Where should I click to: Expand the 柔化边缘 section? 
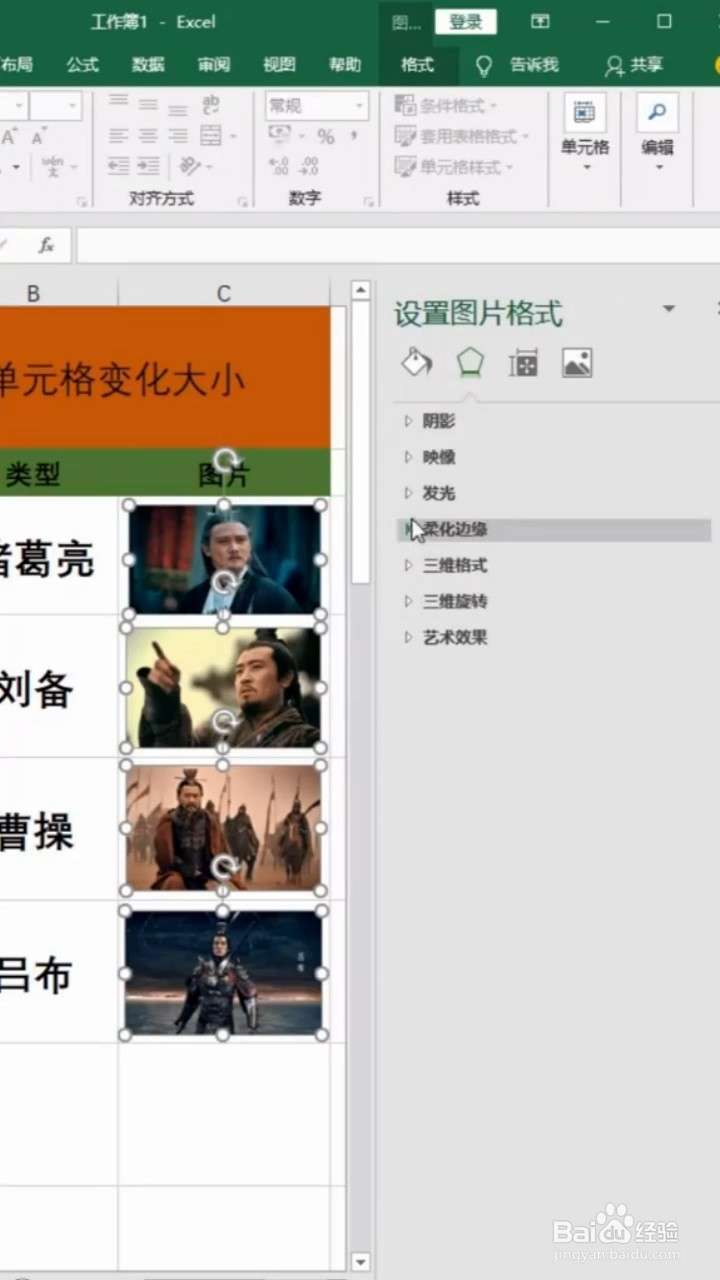(x=555, y=529)
